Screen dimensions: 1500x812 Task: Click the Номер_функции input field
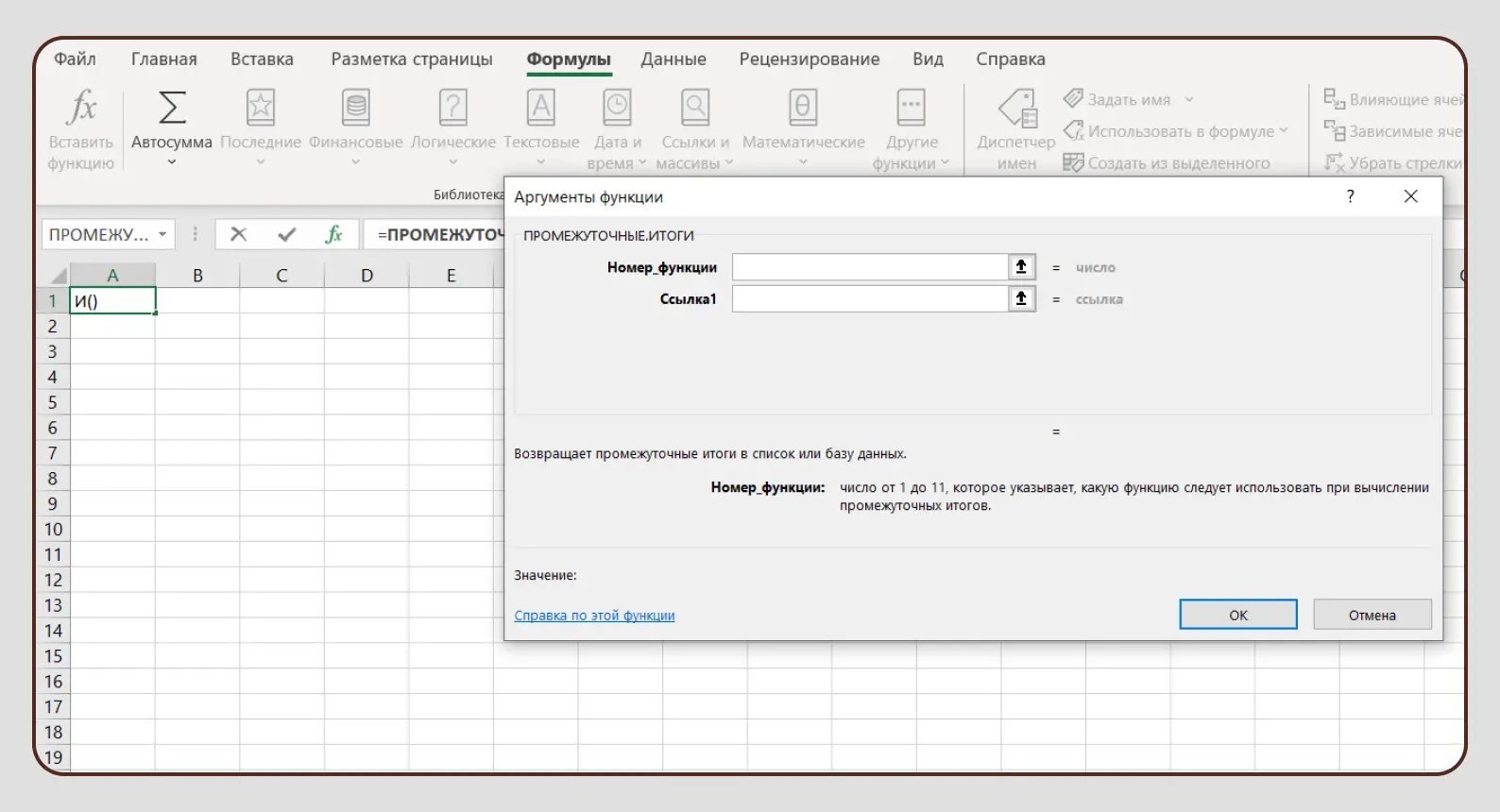[870, 267]
